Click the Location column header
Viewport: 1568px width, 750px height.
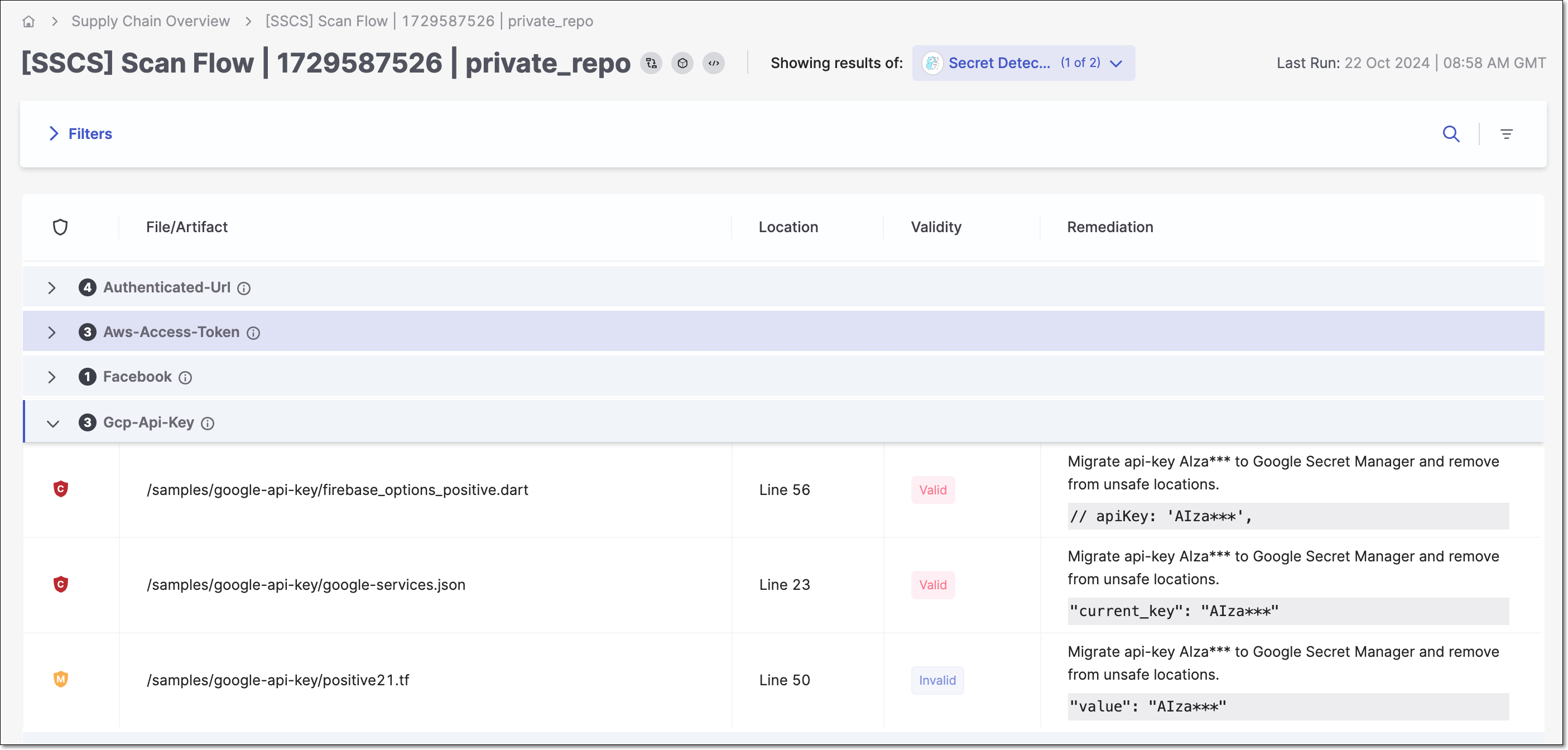pyautogui.click(x=788, y=227)
